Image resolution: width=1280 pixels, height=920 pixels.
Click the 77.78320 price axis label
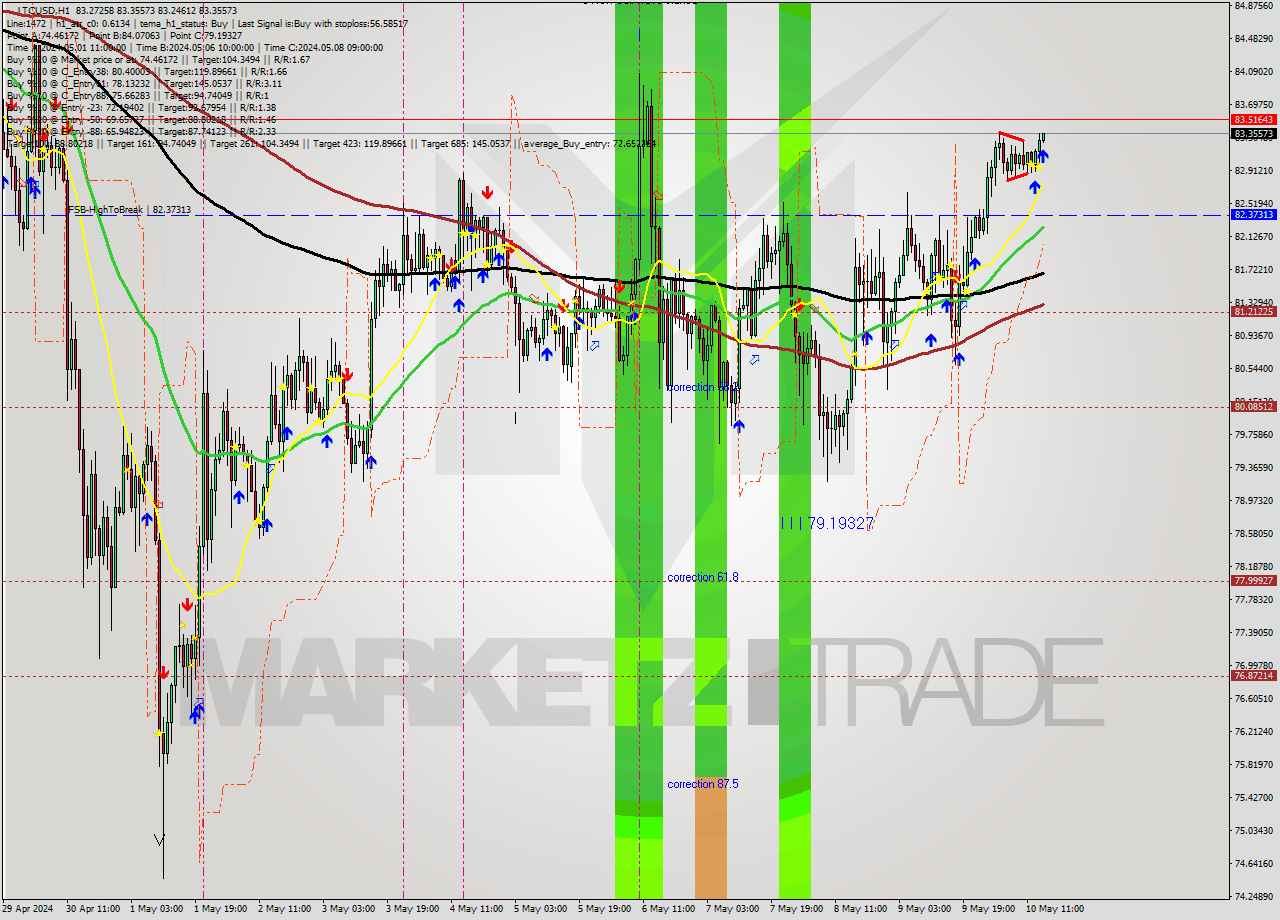(x=1254, y=599)
